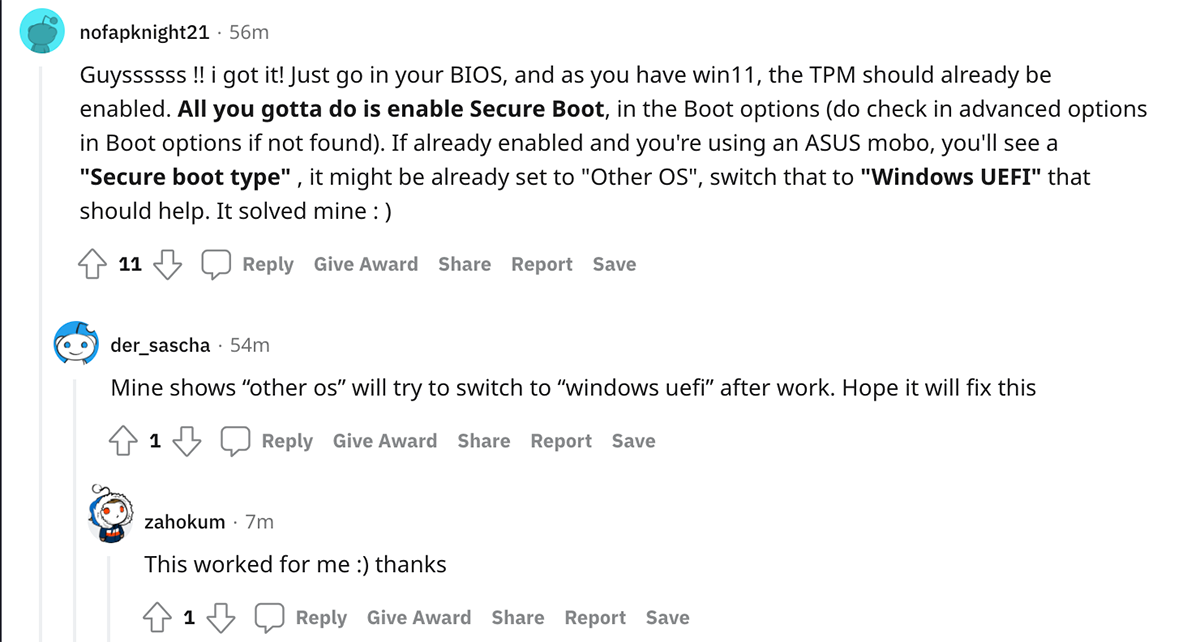1200x642 pixels.
Task: Open der_sascha's avatar
Action: click(x=75, y=345)
